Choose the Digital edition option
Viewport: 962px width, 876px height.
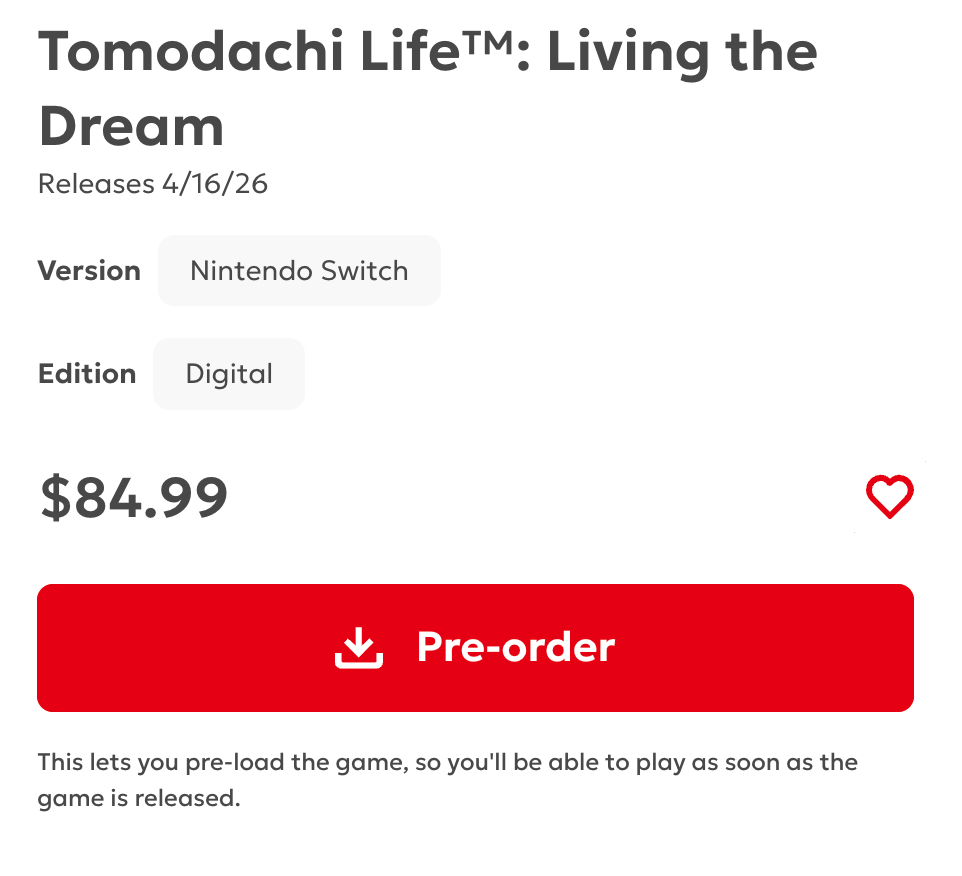[229, 374]
